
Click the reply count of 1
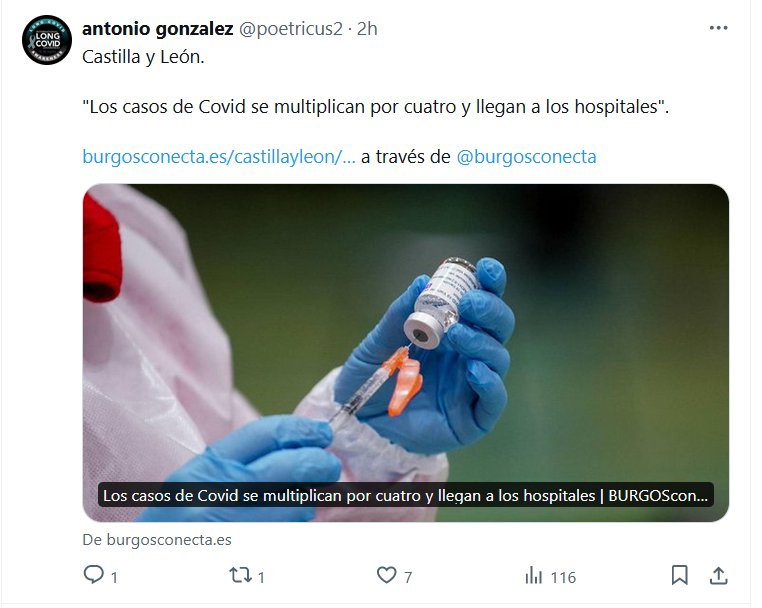pyautogui.click(x=114, y=577)
